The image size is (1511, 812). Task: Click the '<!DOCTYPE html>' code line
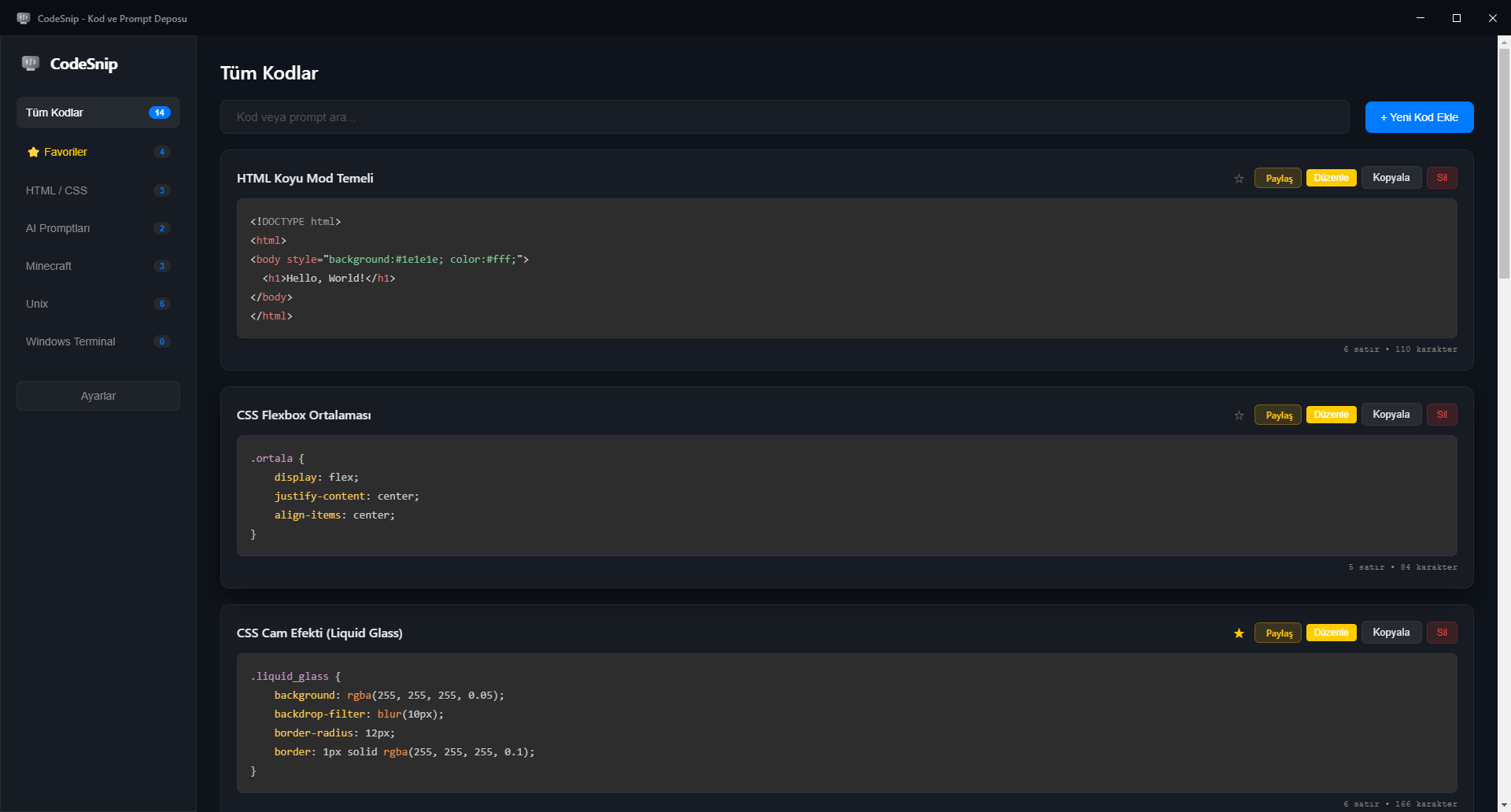(x=296, y=222)
